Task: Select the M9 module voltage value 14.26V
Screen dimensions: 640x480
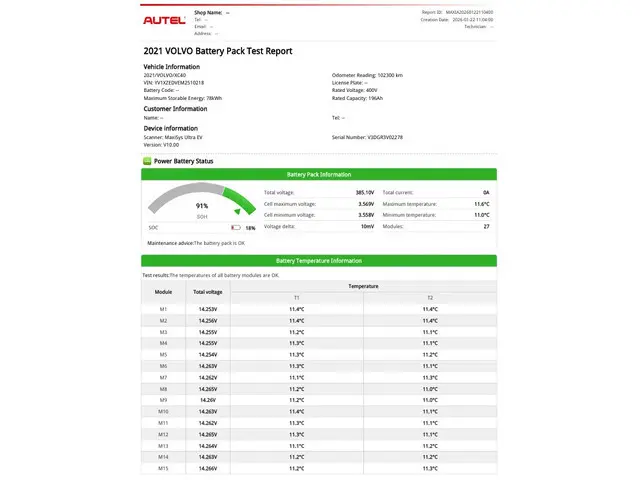Action: [x=207, y=400]
